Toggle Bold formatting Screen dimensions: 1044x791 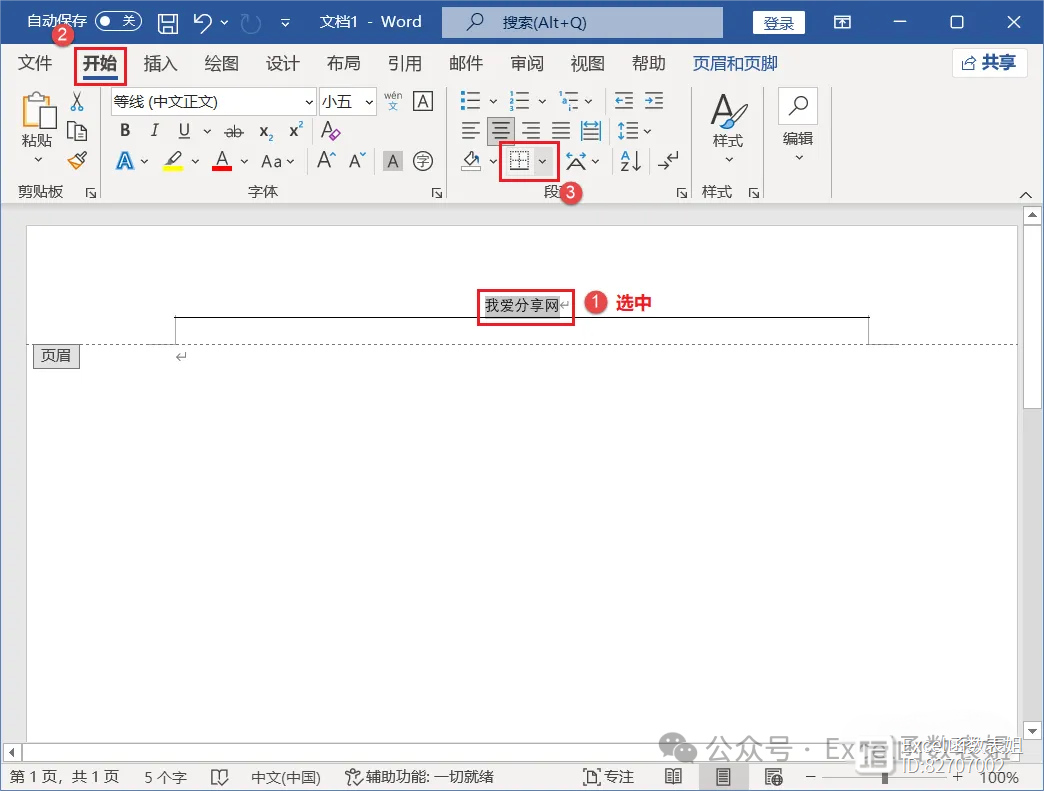(x=125, y=131)
